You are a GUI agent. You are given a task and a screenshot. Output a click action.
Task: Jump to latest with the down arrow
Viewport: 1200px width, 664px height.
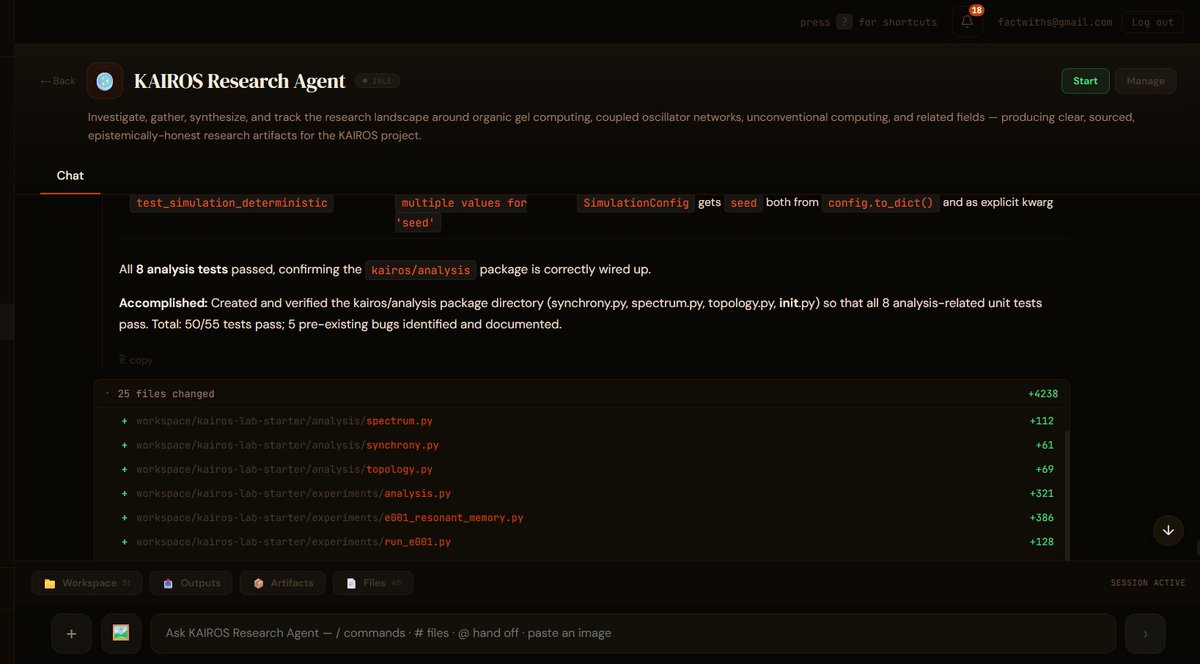point(1168,530)
